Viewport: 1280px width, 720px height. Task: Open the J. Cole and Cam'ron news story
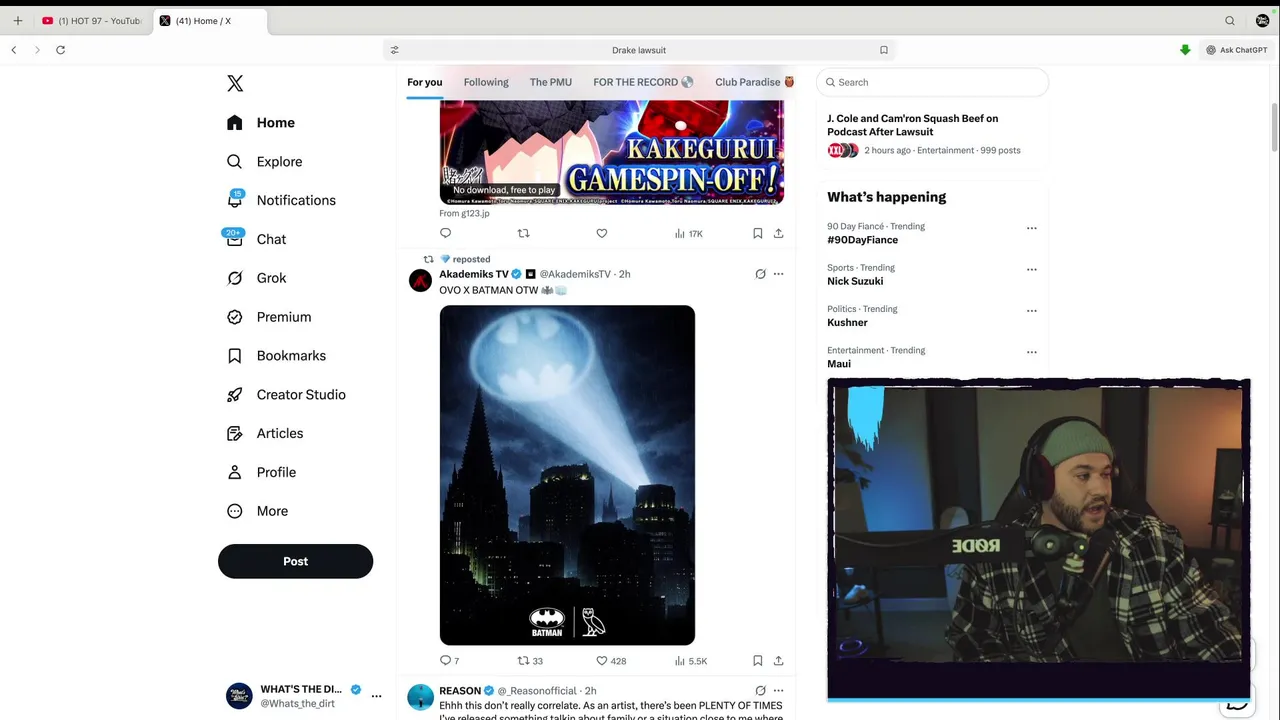[x=932, y=134]
